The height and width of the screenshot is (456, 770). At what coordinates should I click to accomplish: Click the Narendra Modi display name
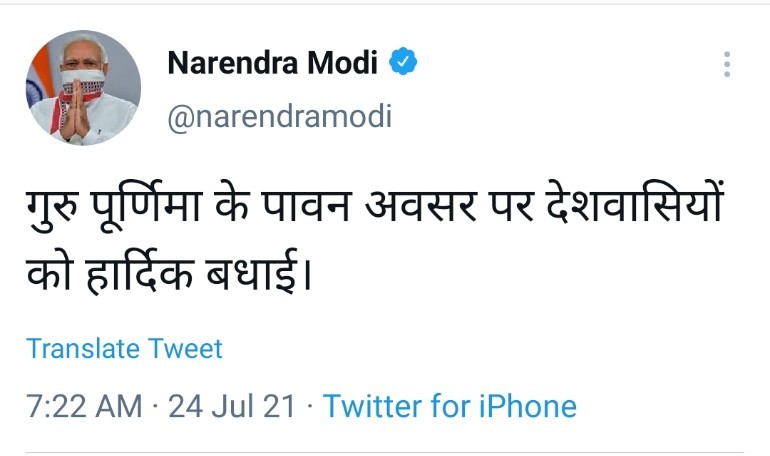pos(272,63)
